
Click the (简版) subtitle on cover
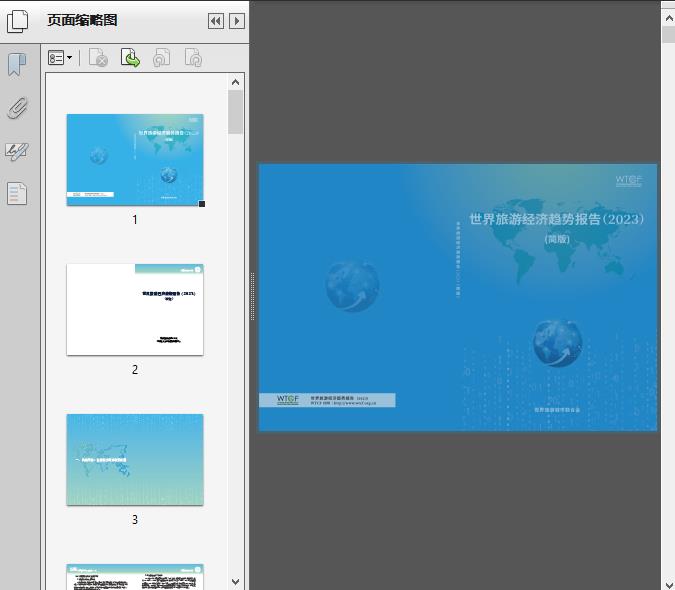pyautogui.click(x=557, y=239)
